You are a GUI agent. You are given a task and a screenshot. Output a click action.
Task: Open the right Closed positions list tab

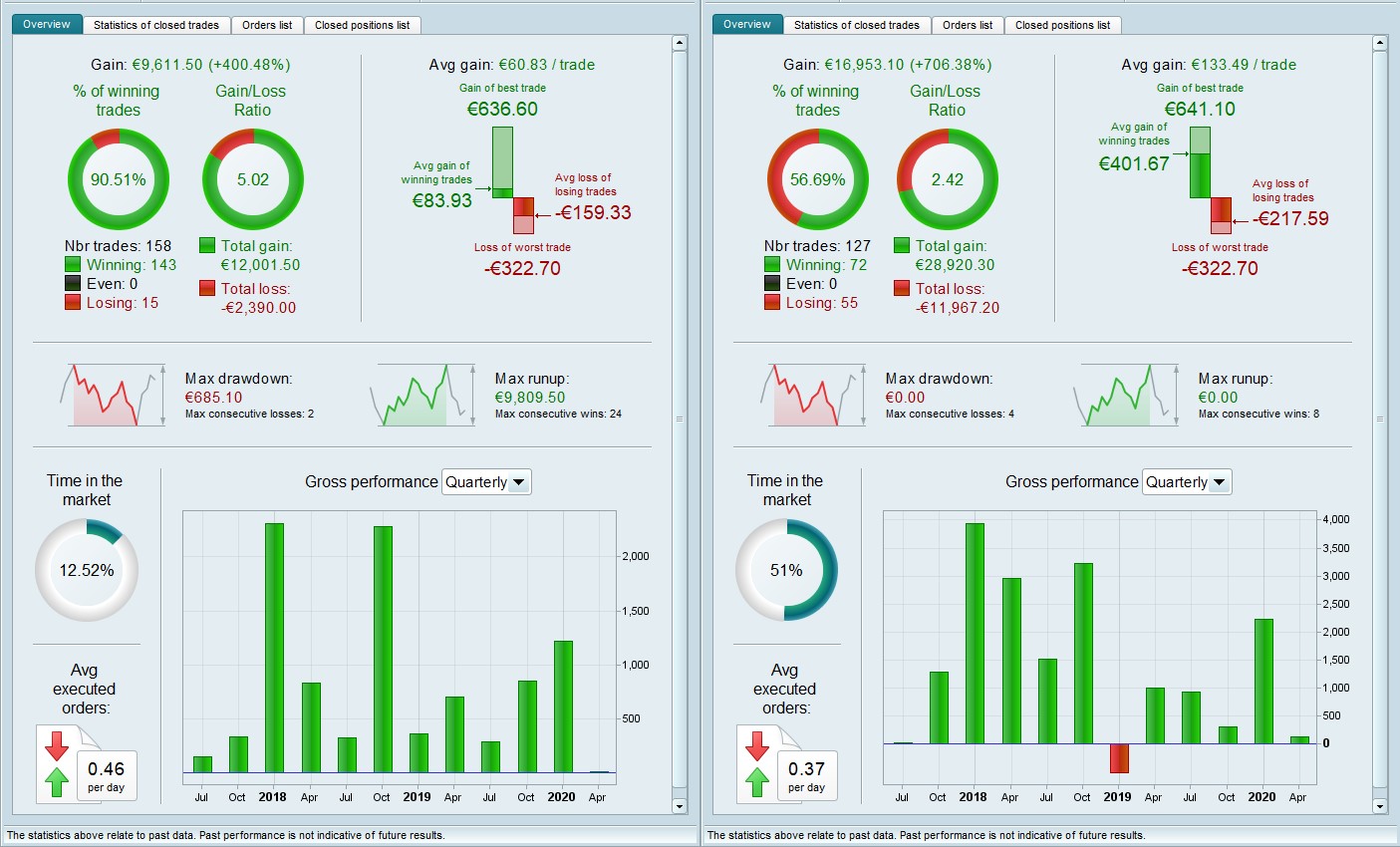(1062, 25)
